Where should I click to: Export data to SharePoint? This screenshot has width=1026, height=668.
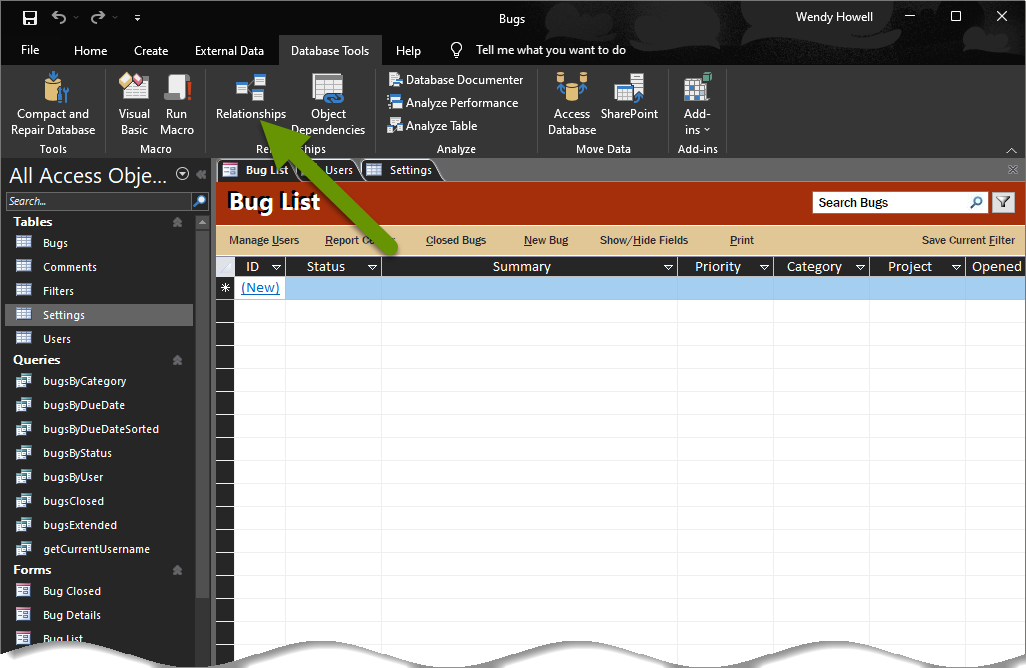[629, 97]
